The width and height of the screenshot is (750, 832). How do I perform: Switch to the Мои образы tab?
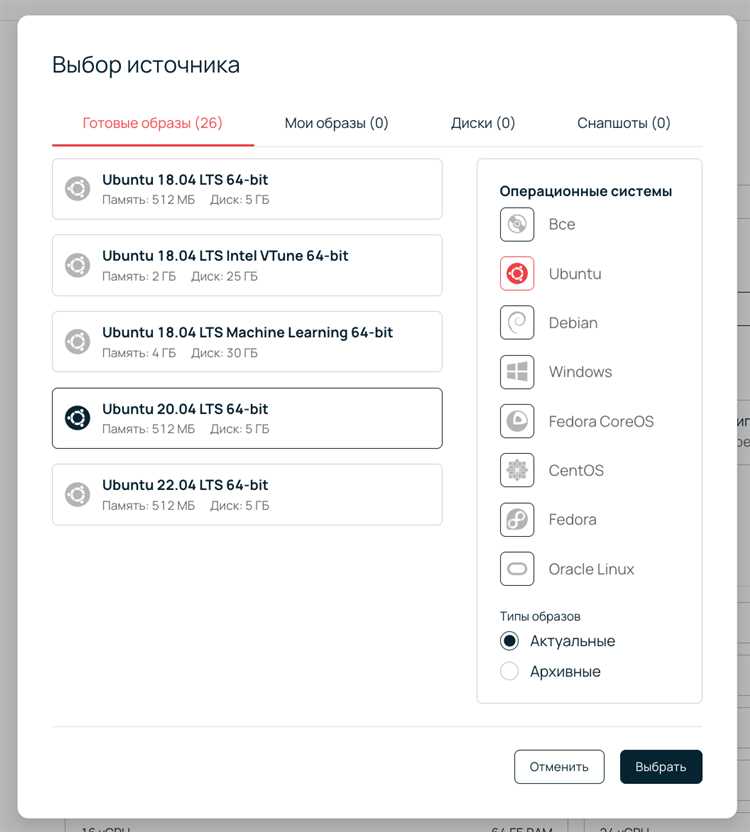click(x=337, y=123)
